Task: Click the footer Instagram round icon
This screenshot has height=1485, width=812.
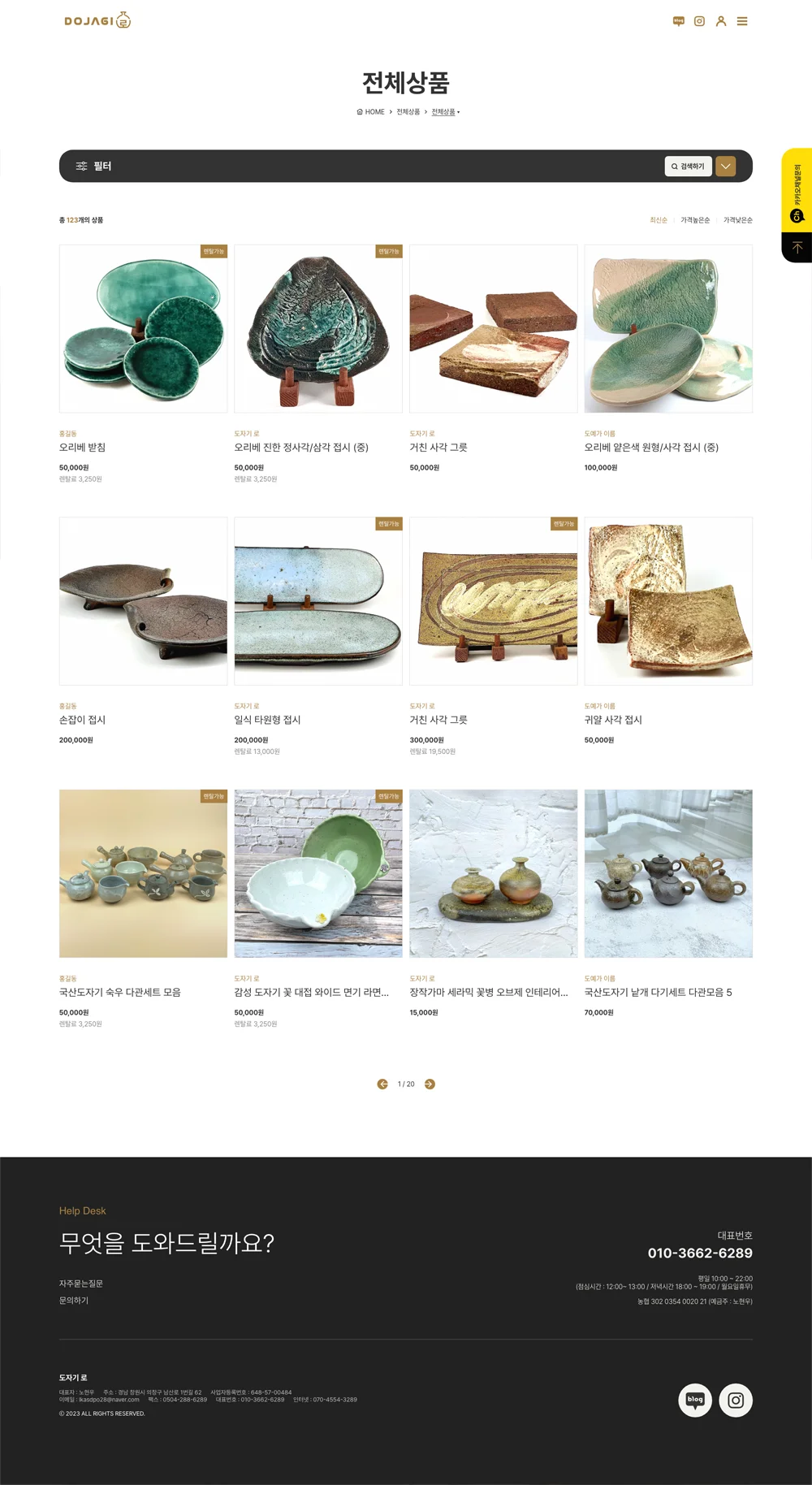Action: click(x=736, y=1400)
